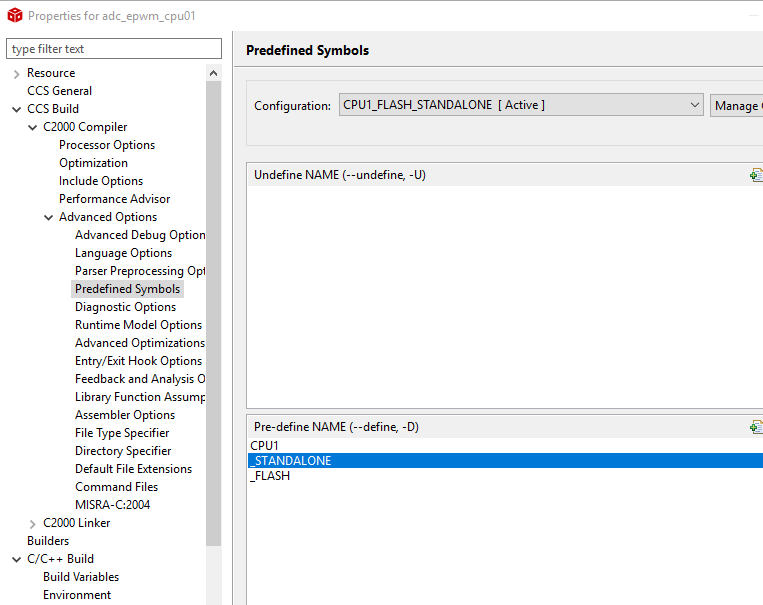
Task: Click the Manage Configurations button
Action: 737,106
